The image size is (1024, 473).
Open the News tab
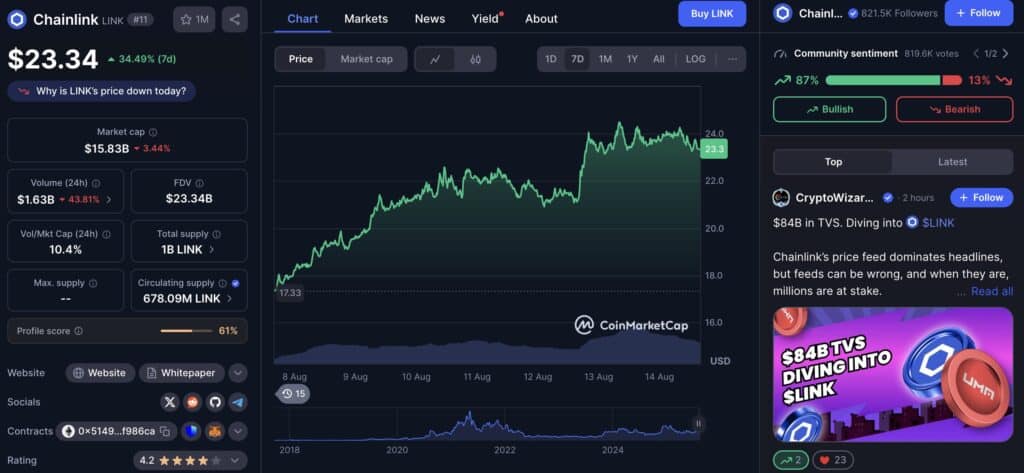[430, 18]
